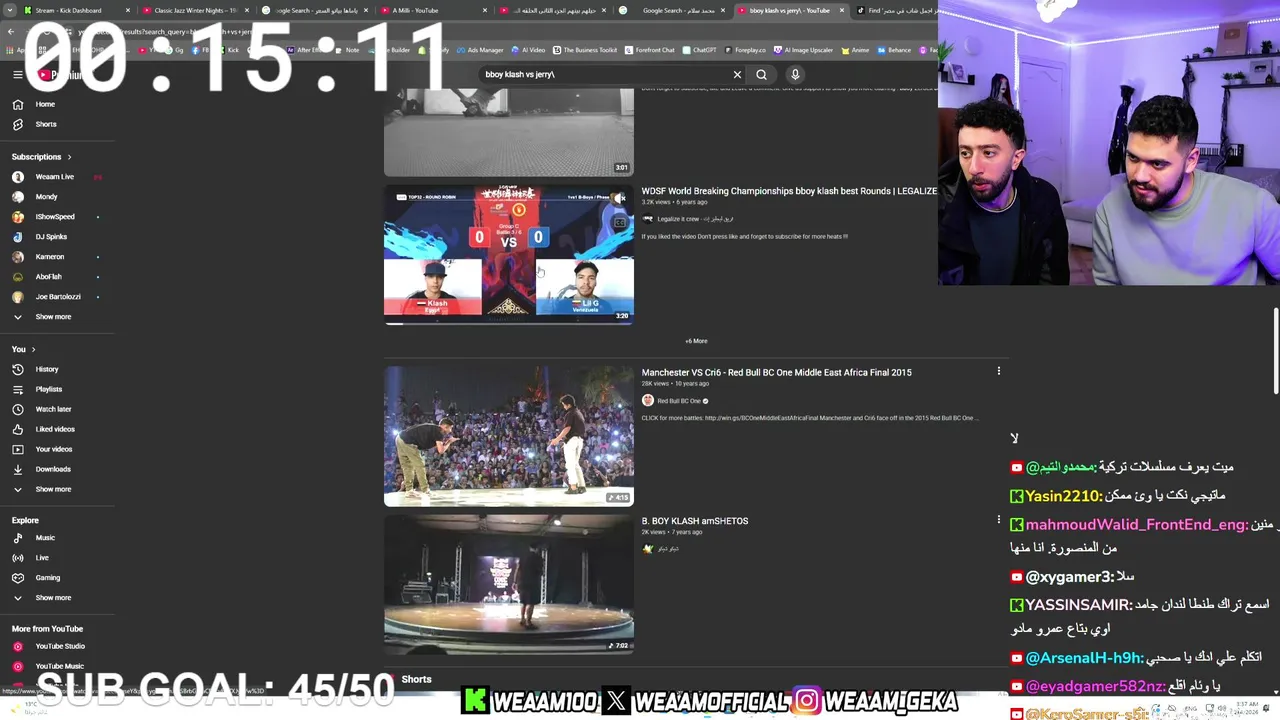Expand '+6 More' results

click(x=696, y=341)
